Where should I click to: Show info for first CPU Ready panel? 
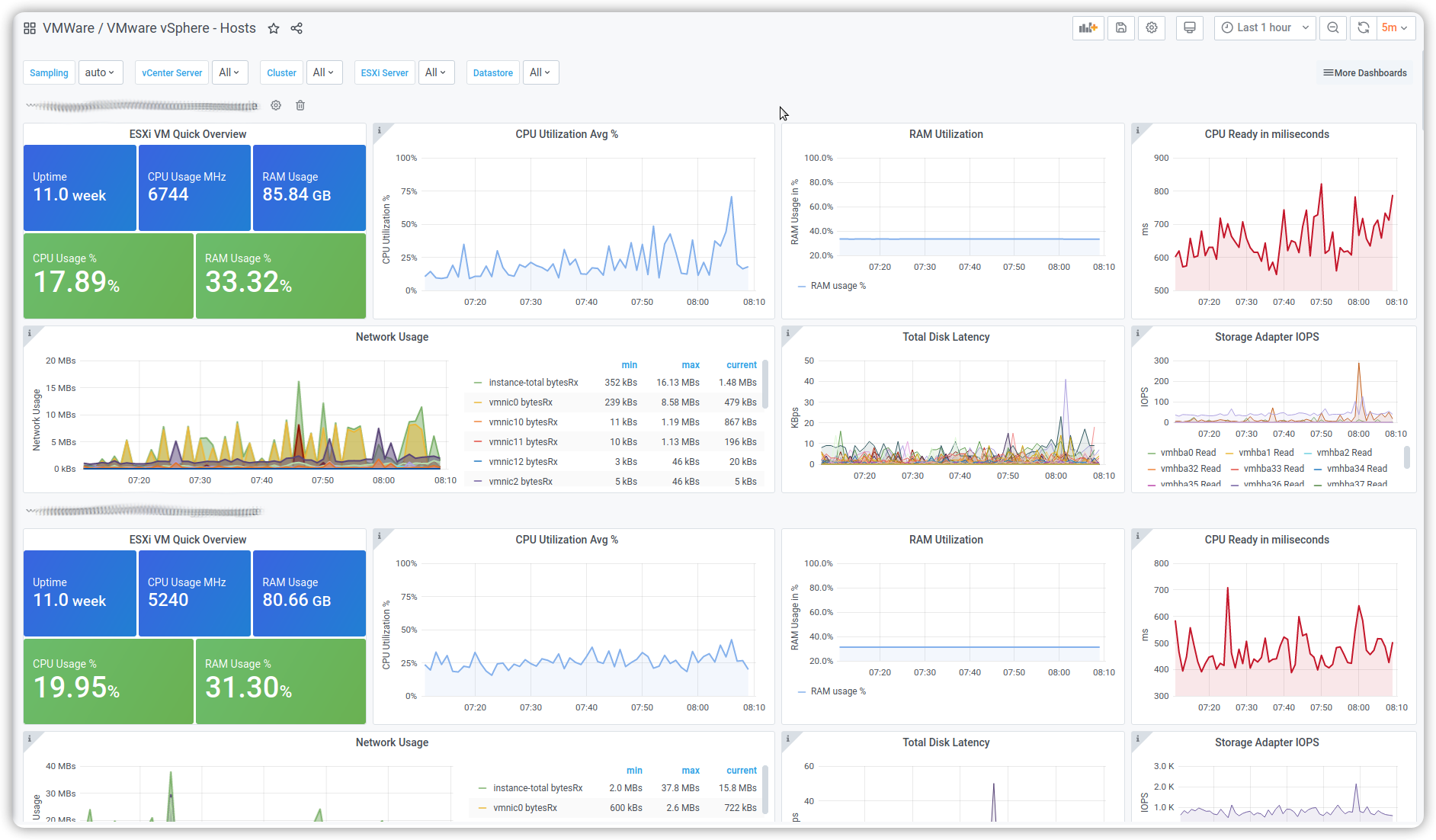click(1138, 130)
